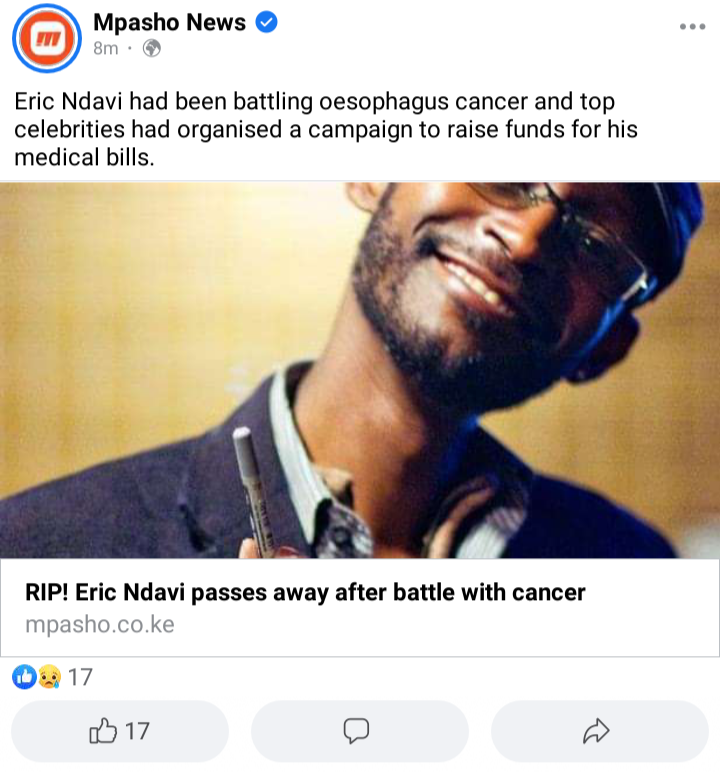Image resolution: width=720 pixels, height=772 pixels.
Task: Click the blue like reaction emoji
Action: [24, 676]
